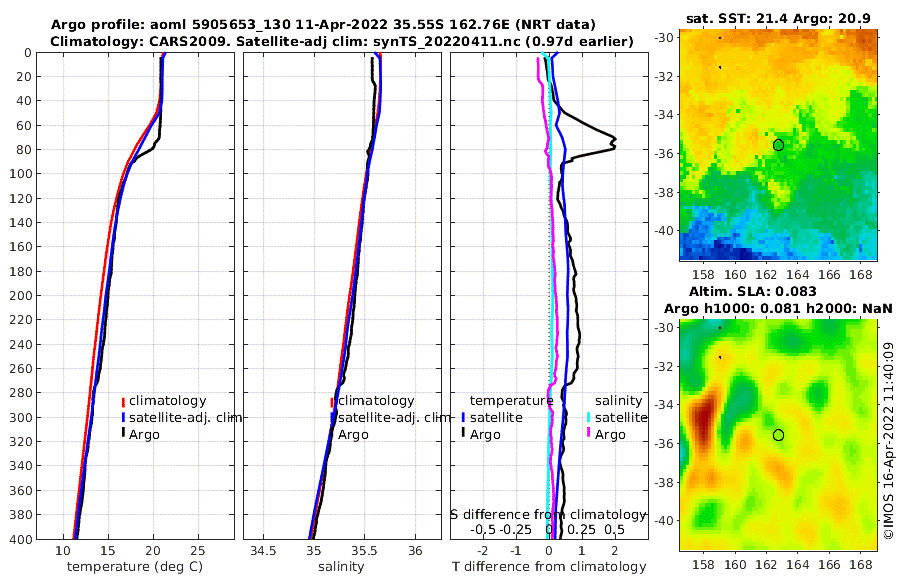
Task: Click the Argo temperature difference peak near 80 depth
Action: (613, 143)
